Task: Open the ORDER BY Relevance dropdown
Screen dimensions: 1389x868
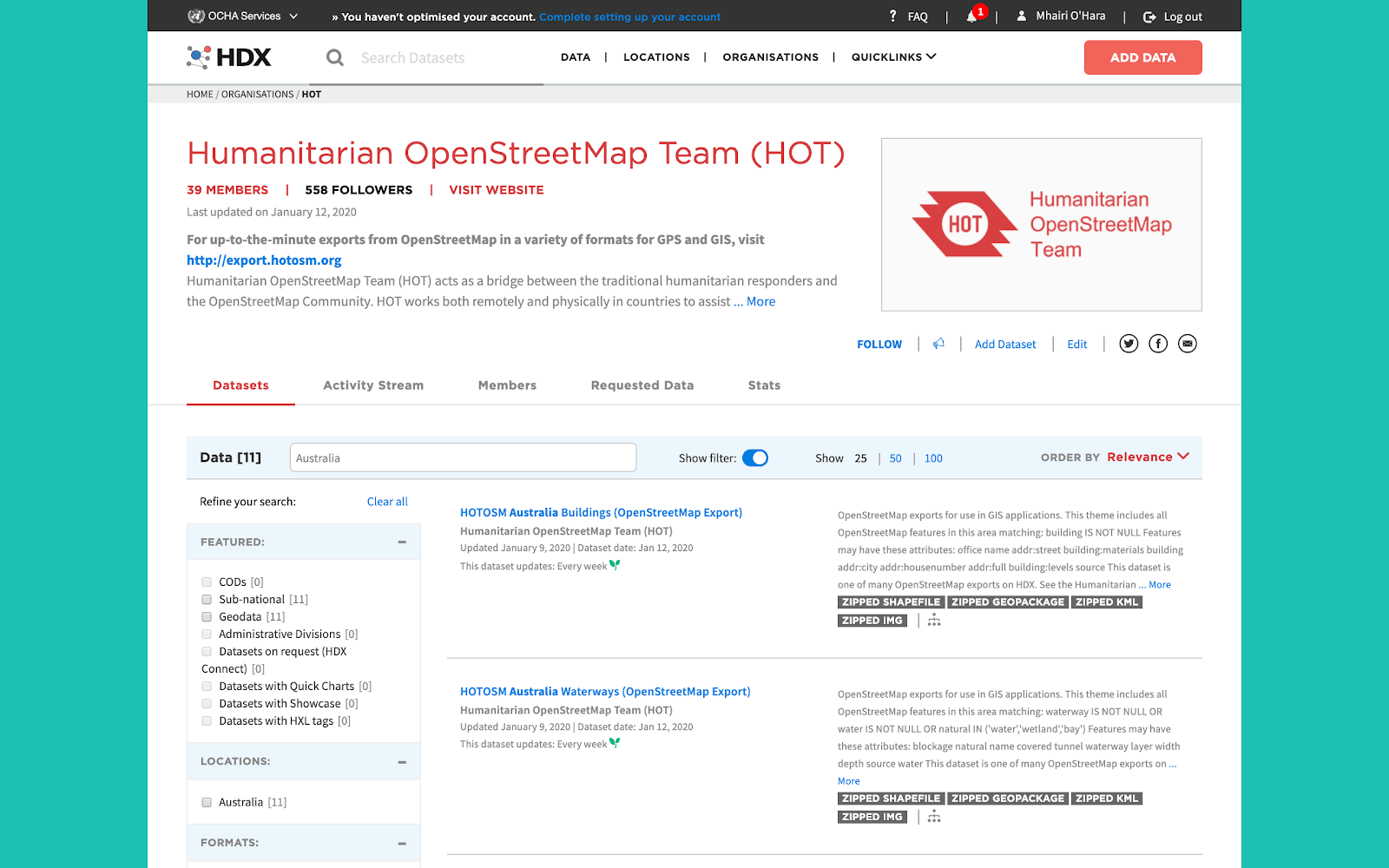Action: [1148, 457]
